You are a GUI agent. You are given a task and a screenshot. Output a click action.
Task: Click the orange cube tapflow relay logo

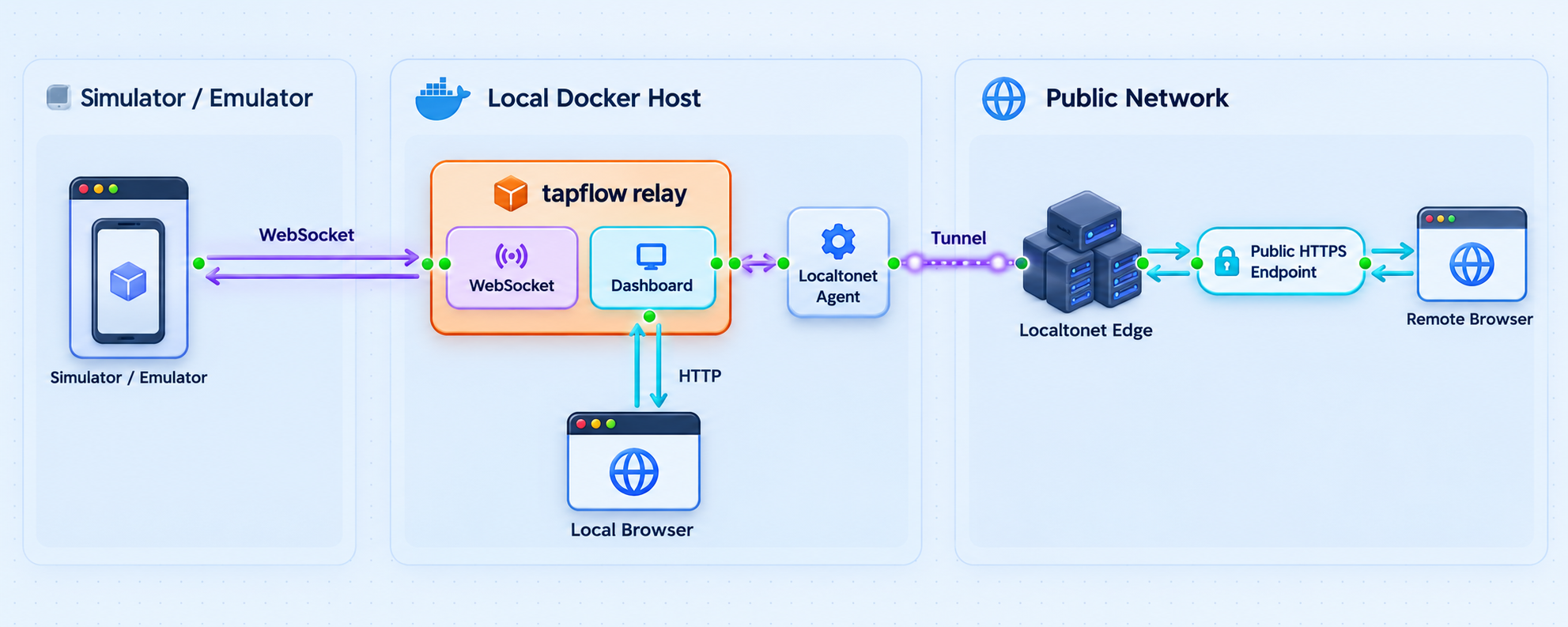[511, 193]
